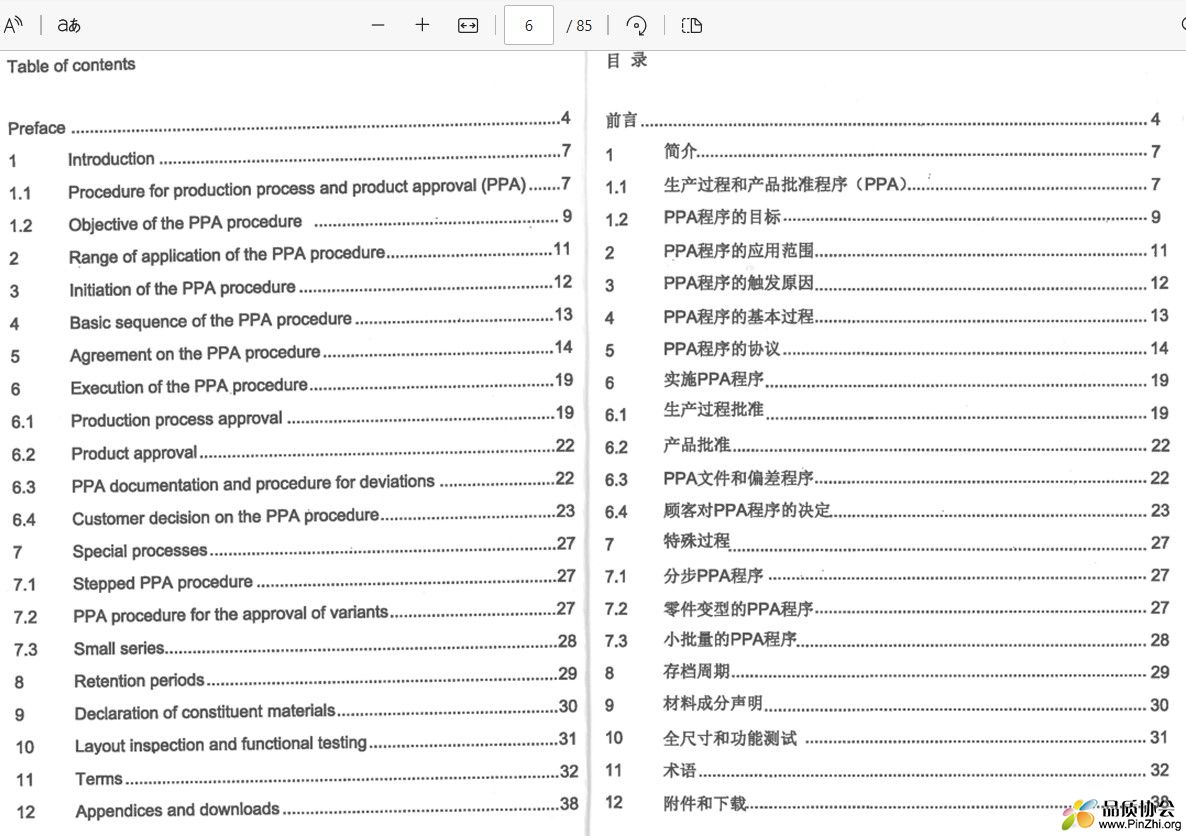Select 'Appendices and downloads' entry

[178, 810]
